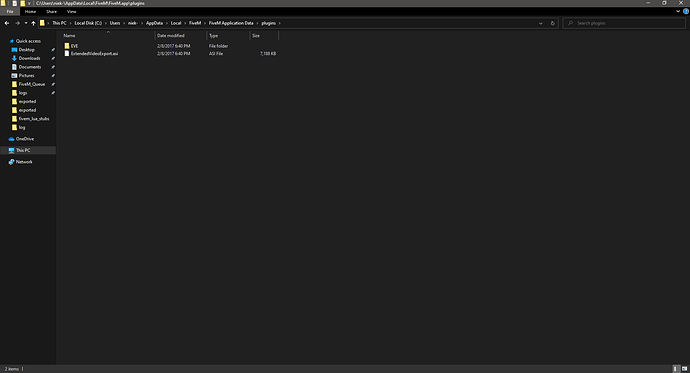This screenshot has height=373, width=690.
Task: Click the Forward navigation arrow
Action: point(17,23)
